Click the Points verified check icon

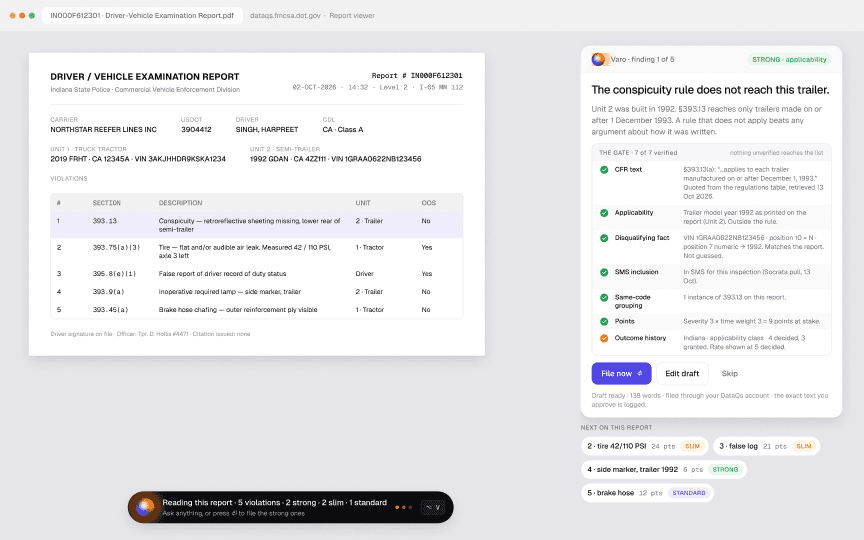click(604, 321)
